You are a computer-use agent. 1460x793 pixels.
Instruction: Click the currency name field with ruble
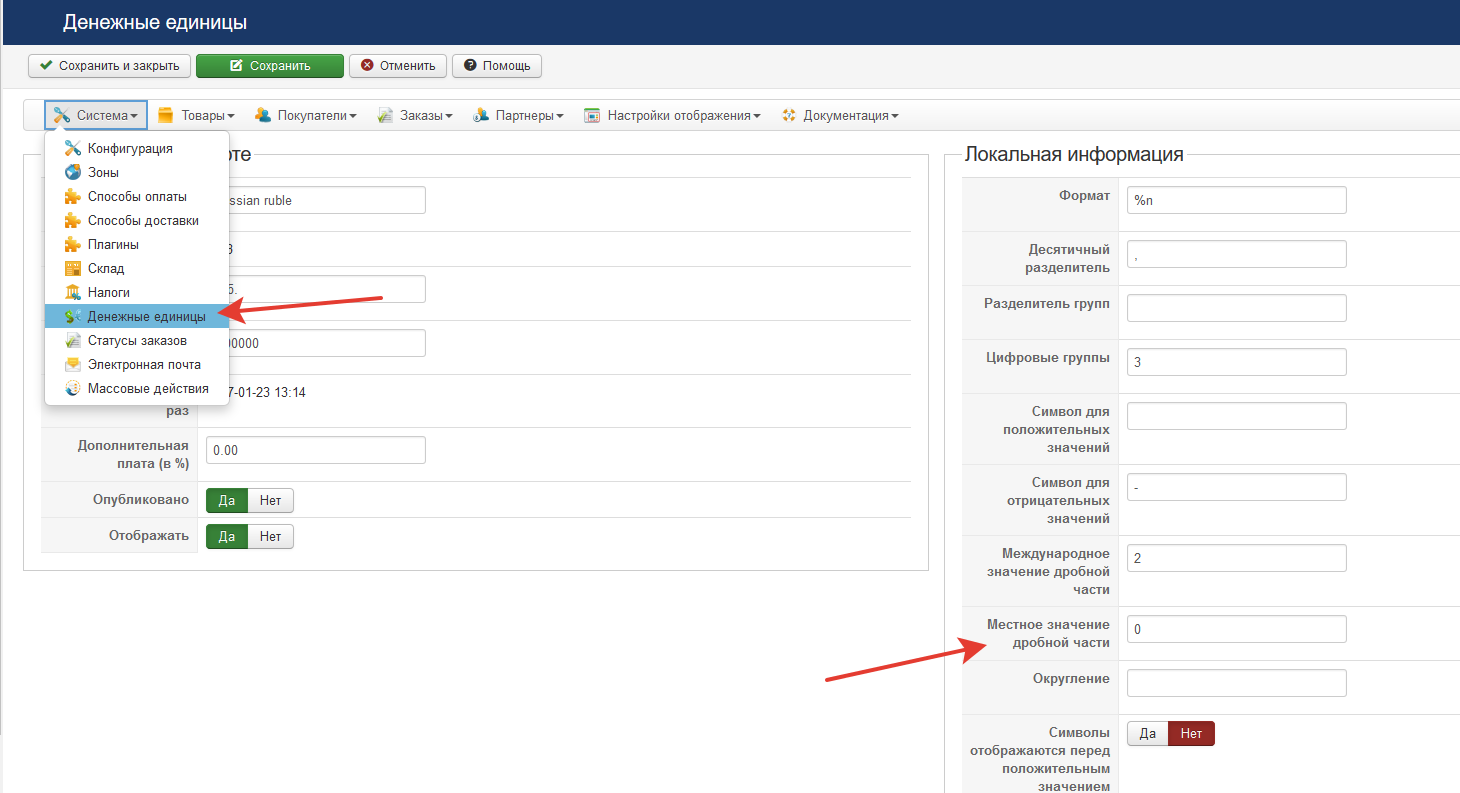327,200
